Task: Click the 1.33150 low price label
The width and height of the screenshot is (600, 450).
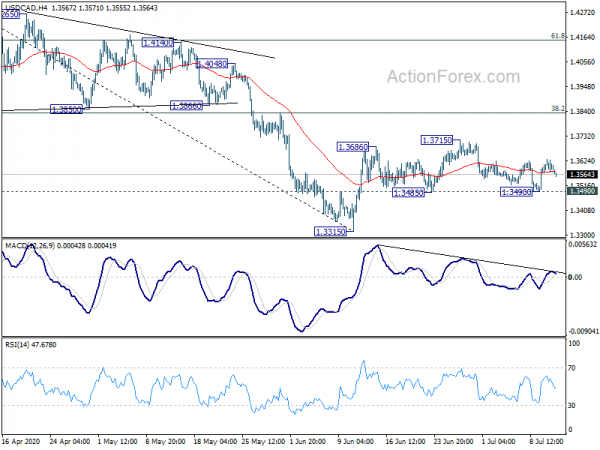Action: [x=330, y=231]
